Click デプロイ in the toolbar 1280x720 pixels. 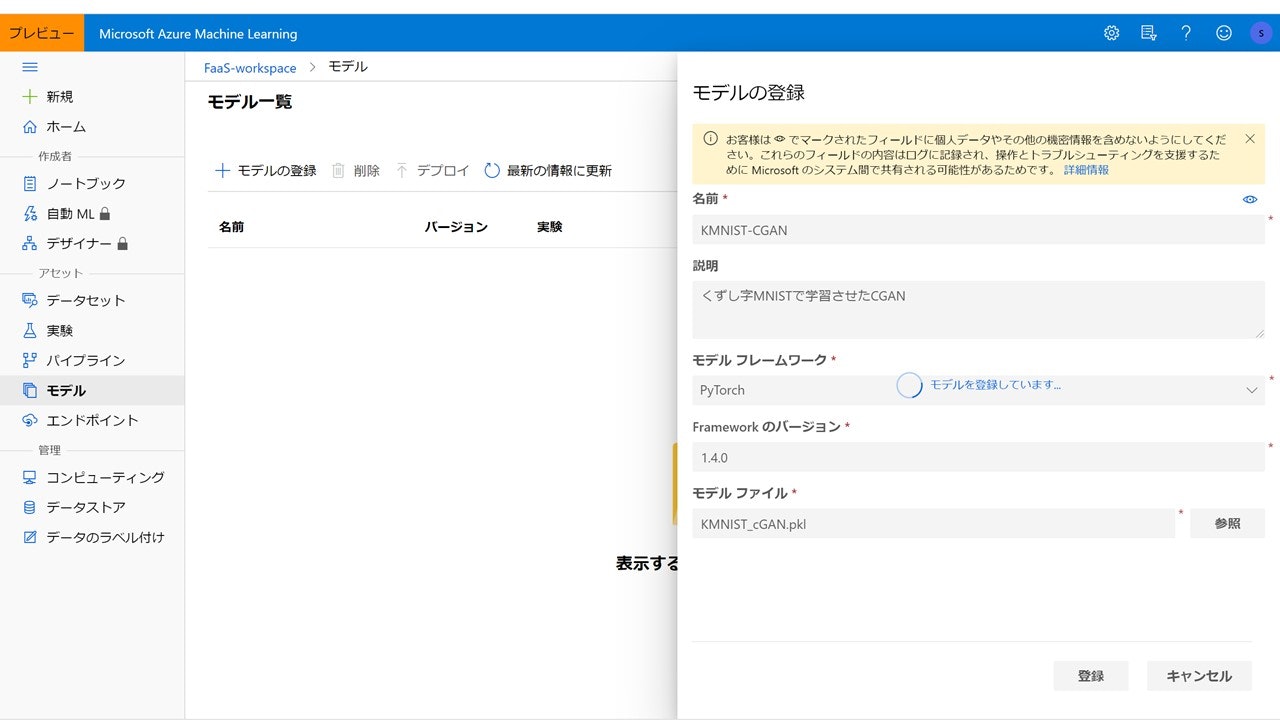click(x=432, y=171)
